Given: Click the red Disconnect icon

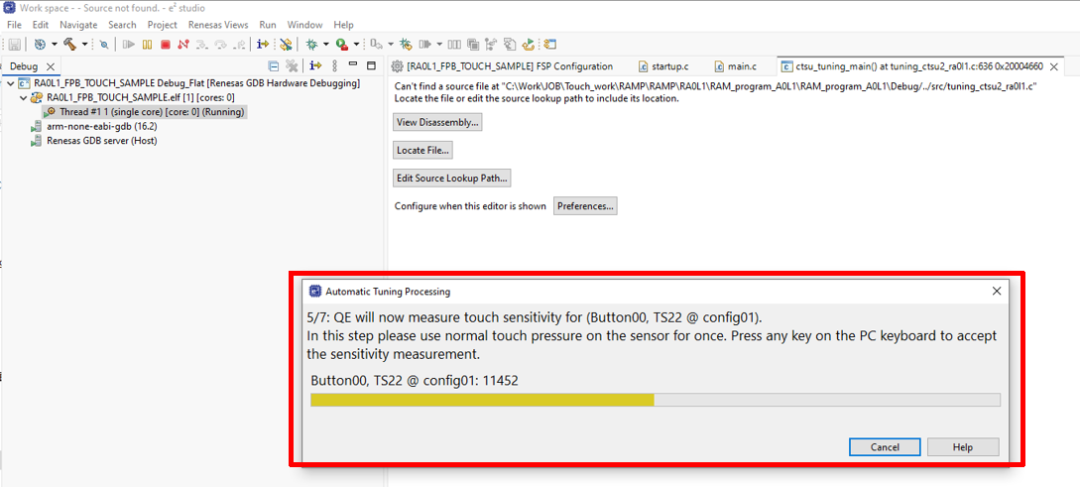Looking at the screenshot, I should (183, 44).
